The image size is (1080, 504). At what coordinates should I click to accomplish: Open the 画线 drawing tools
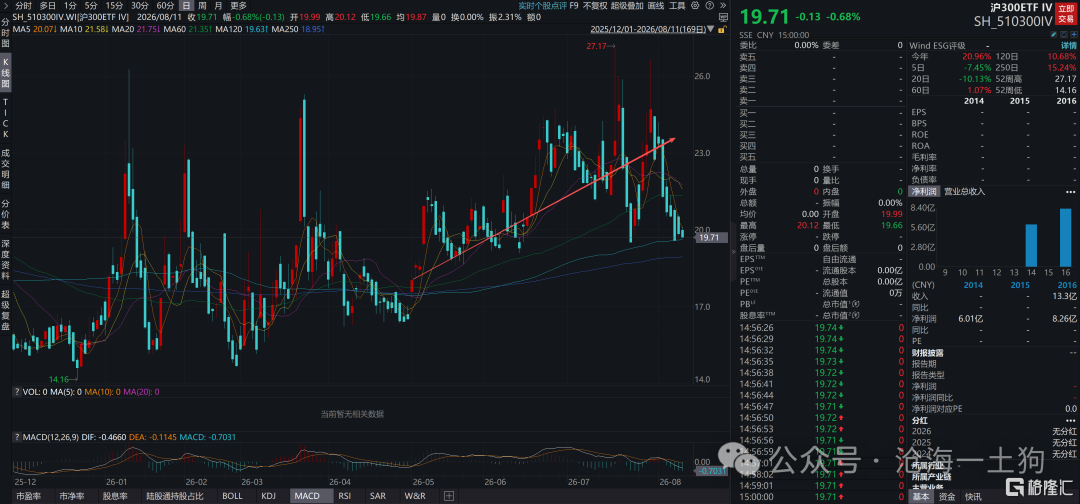coord(656,5)
